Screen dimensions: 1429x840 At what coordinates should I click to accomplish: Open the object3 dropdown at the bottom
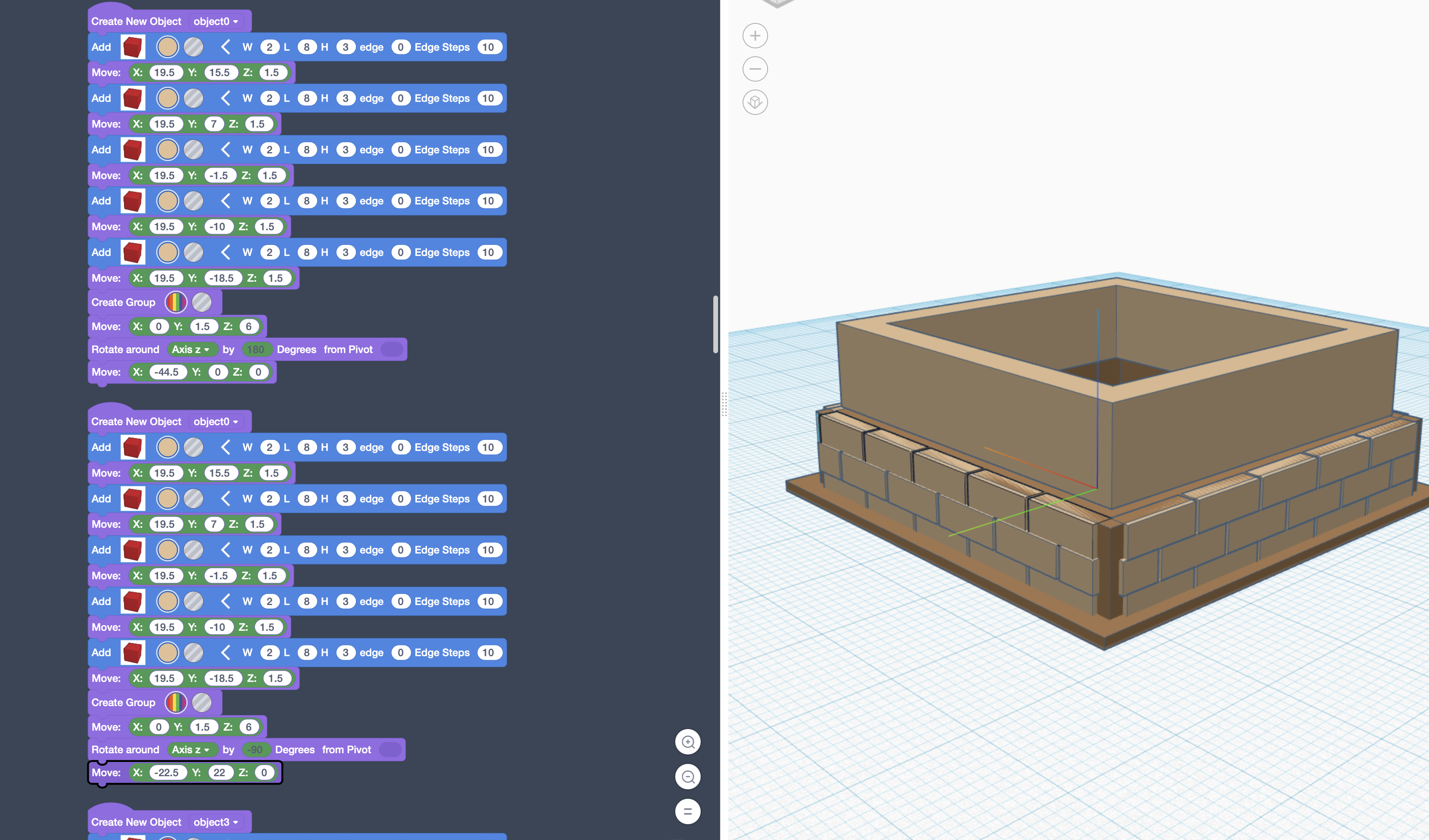(x=216, y=822)
